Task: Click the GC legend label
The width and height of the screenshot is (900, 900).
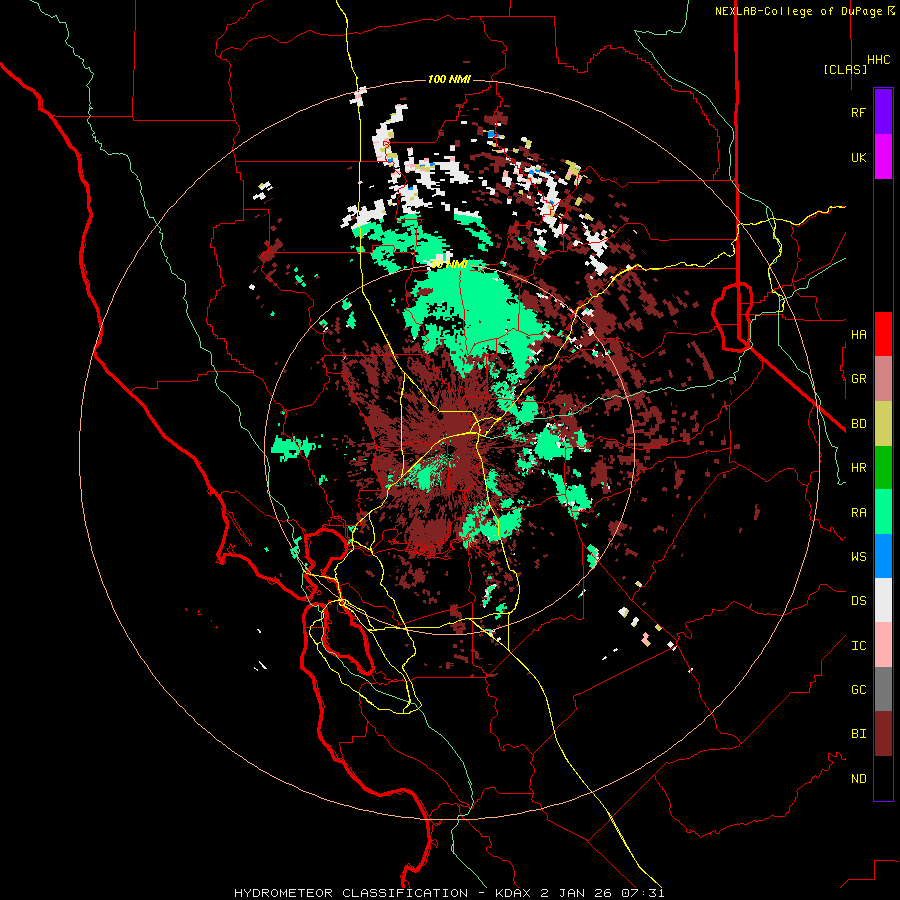Action: click(x=858, y=689)
